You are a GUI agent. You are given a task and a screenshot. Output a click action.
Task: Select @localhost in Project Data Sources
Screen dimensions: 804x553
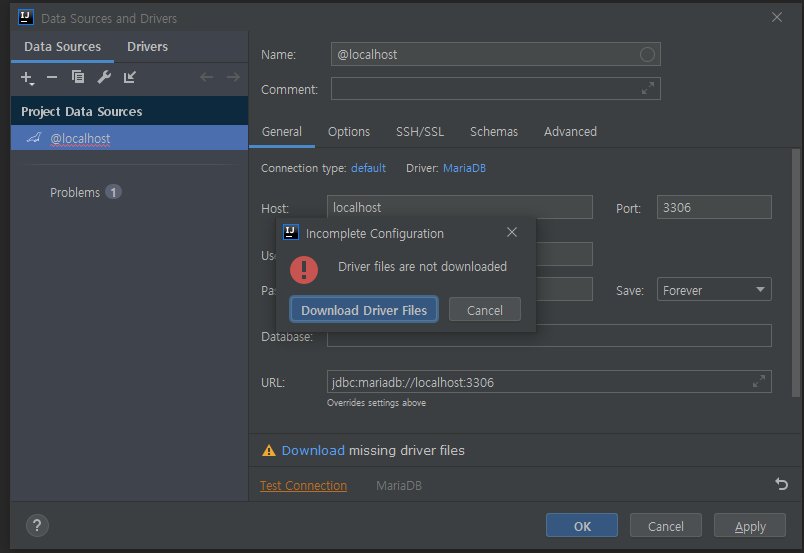(129, 138)
